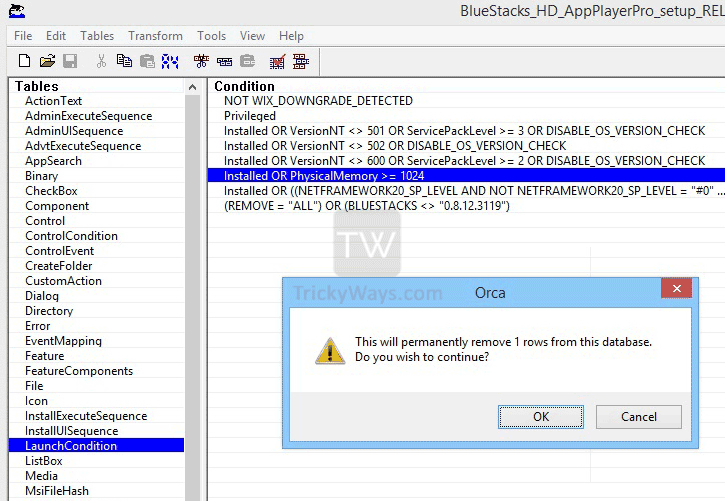The width and height of the screenshot is (725, 501).
Task: Click Cancel in the Orca dialog
Action: click(x=639, y=416)
